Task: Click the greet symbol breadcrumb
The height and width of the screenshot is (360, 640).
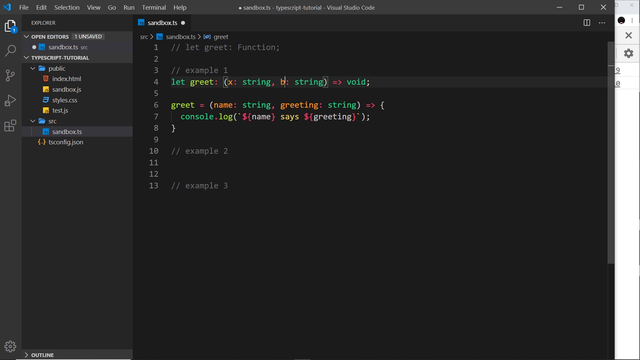Action: 221,37
